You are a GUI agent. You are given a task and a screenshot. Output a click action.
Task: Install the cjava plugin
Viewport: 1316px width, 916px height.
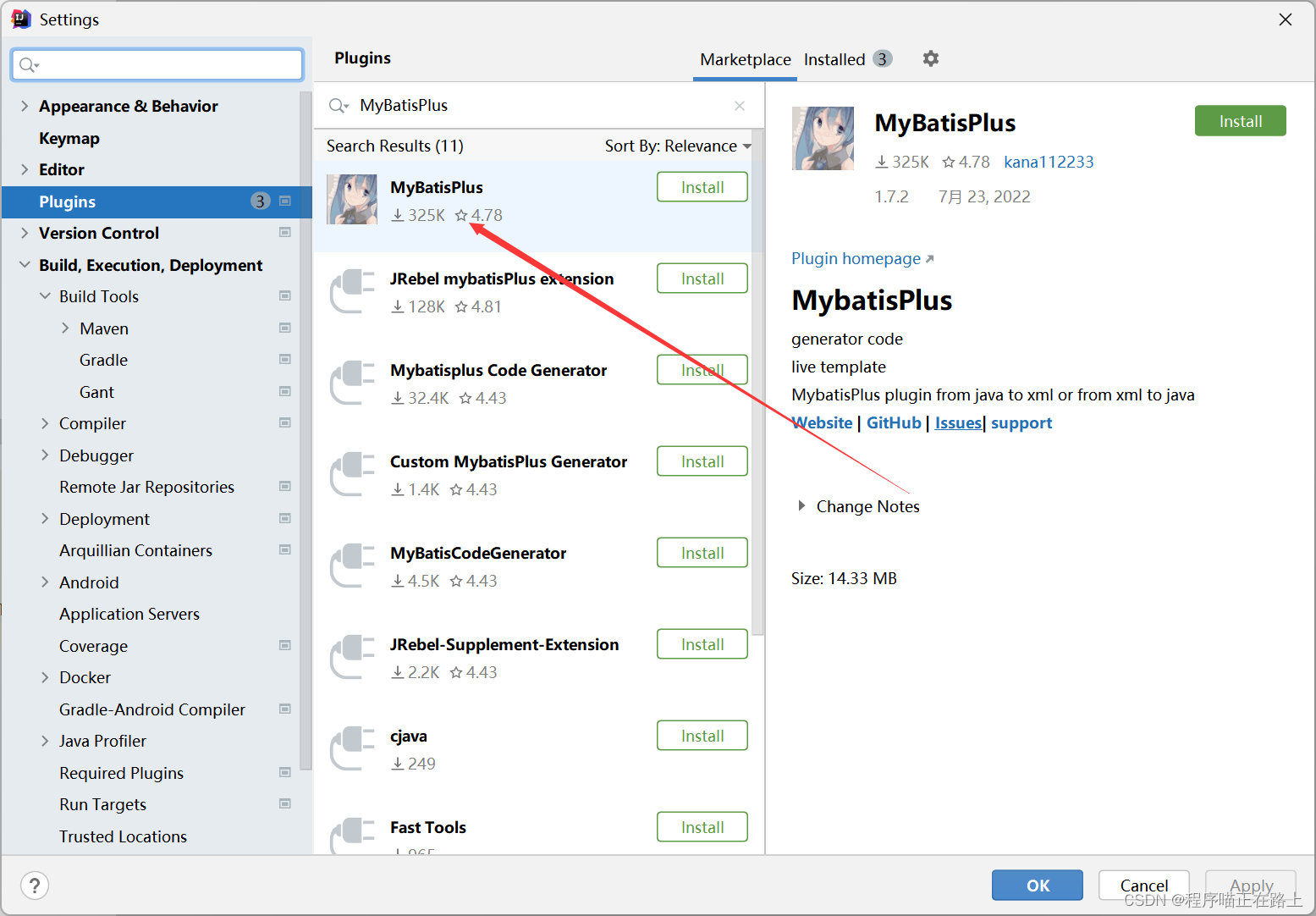702,736
